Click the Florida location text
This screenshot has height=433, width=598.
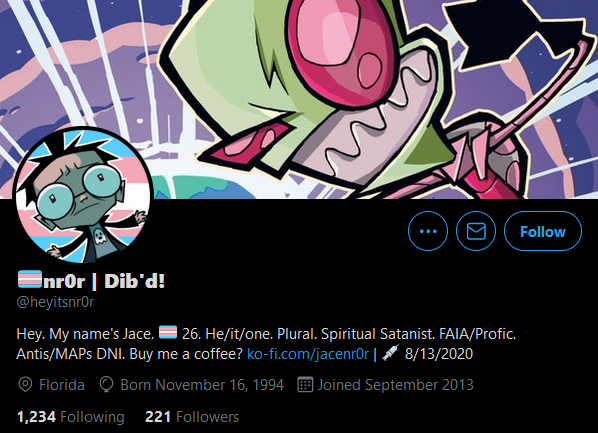pyautogui.click(x=62, y=385)
